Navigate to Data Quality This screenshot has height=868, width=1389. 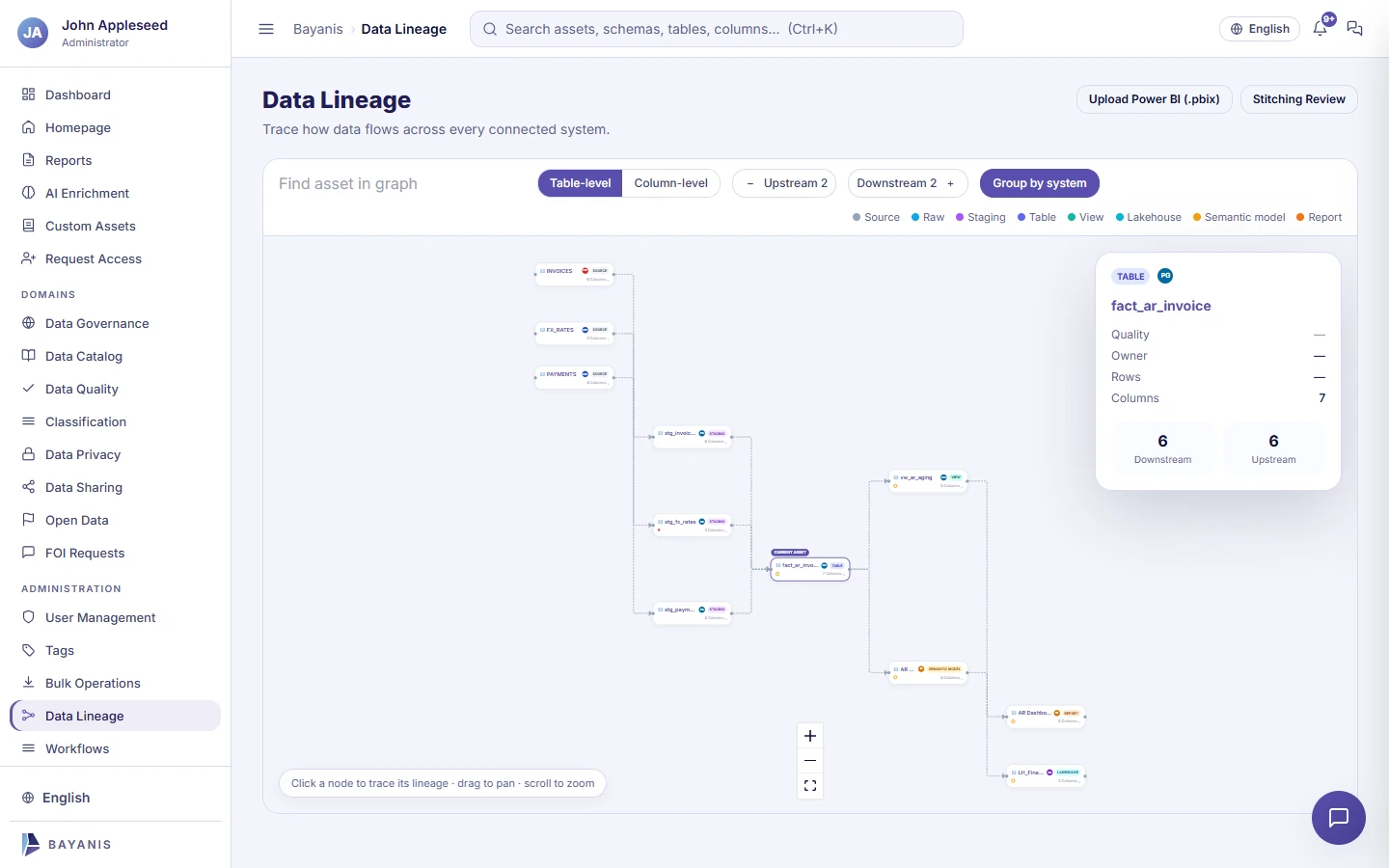(x=115, y=389)
